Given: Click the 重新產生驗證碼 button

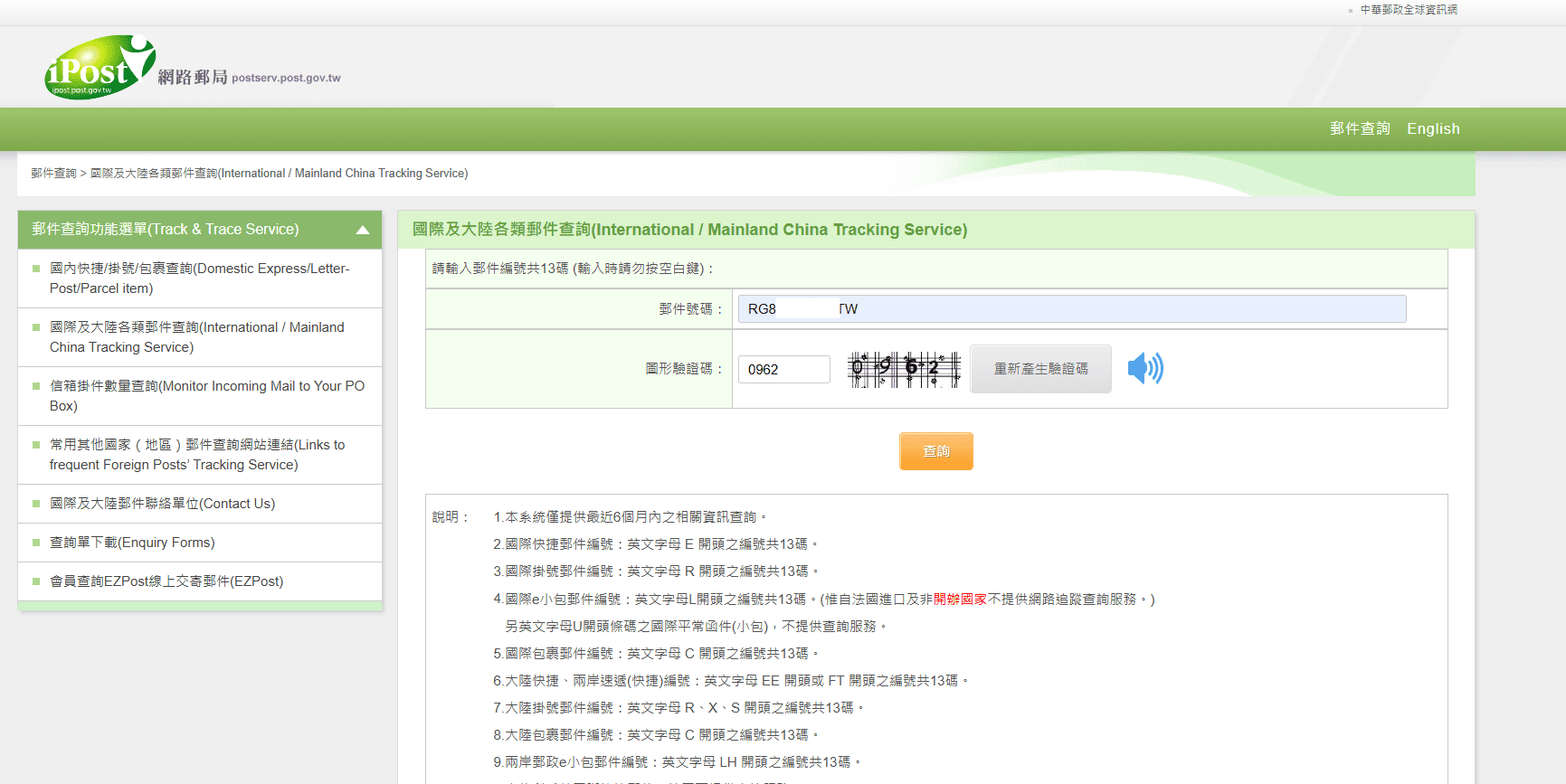Looking at the screenshot, I should tap(1040, 369).
